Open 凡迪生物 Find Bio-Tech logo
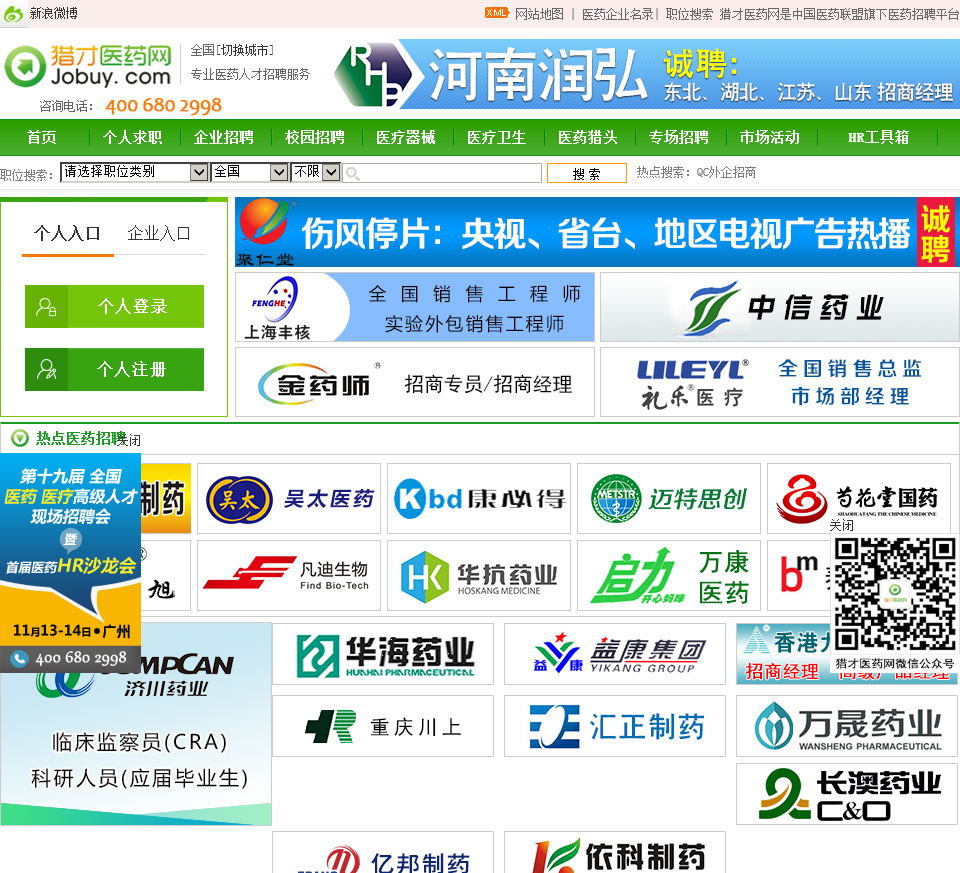The height and width of the screenshot is (873, 960). [289, 575]
